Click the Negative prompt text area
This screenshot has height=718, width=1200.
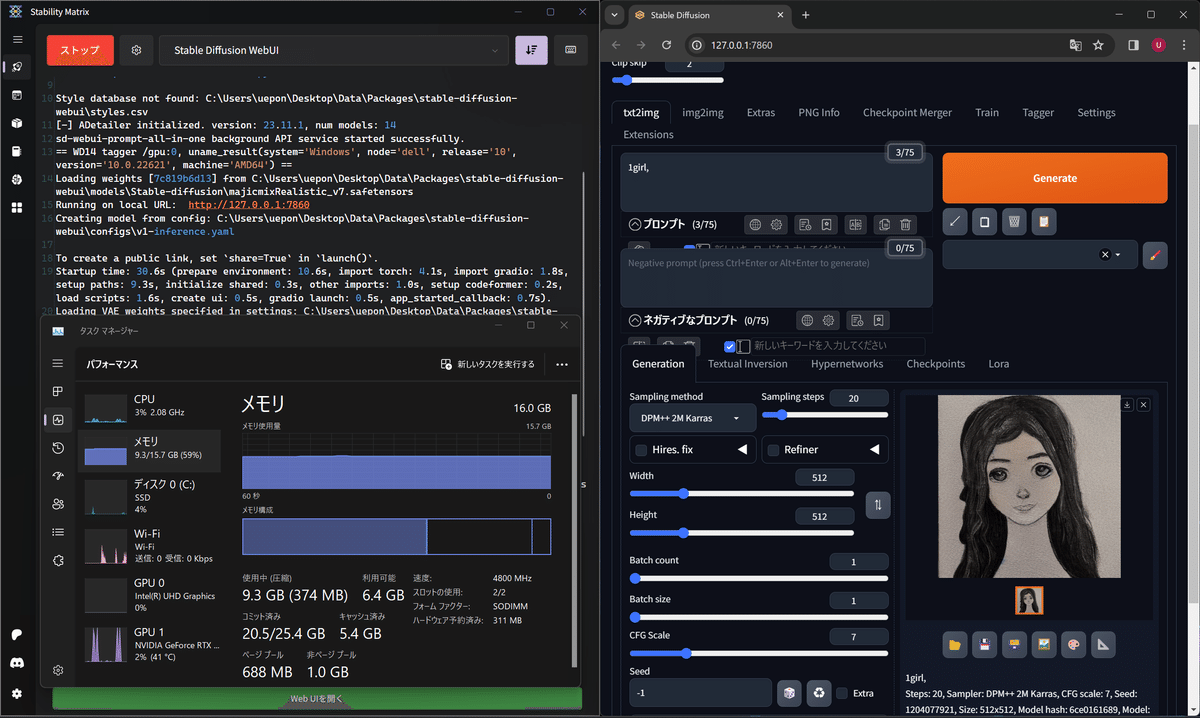pyautogui.click(x=776, y=278)
